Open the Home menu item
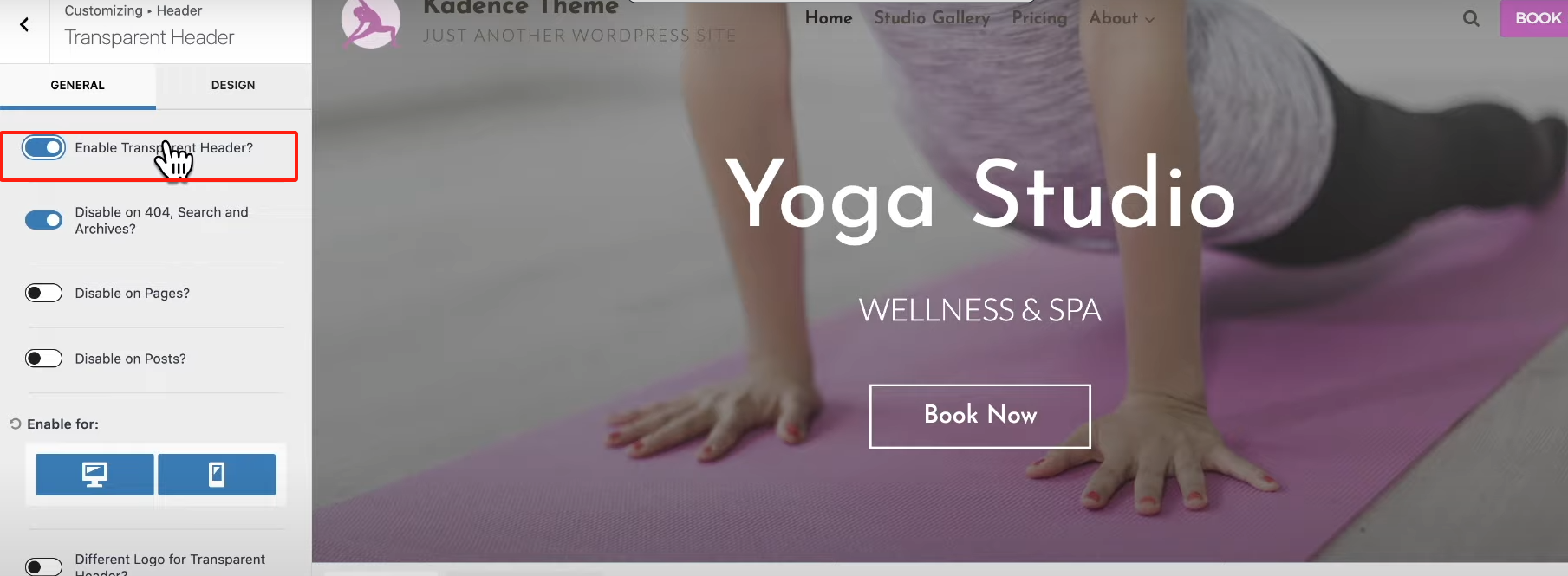This screenshot has width=1568, height=576. [x=829, y=18]
